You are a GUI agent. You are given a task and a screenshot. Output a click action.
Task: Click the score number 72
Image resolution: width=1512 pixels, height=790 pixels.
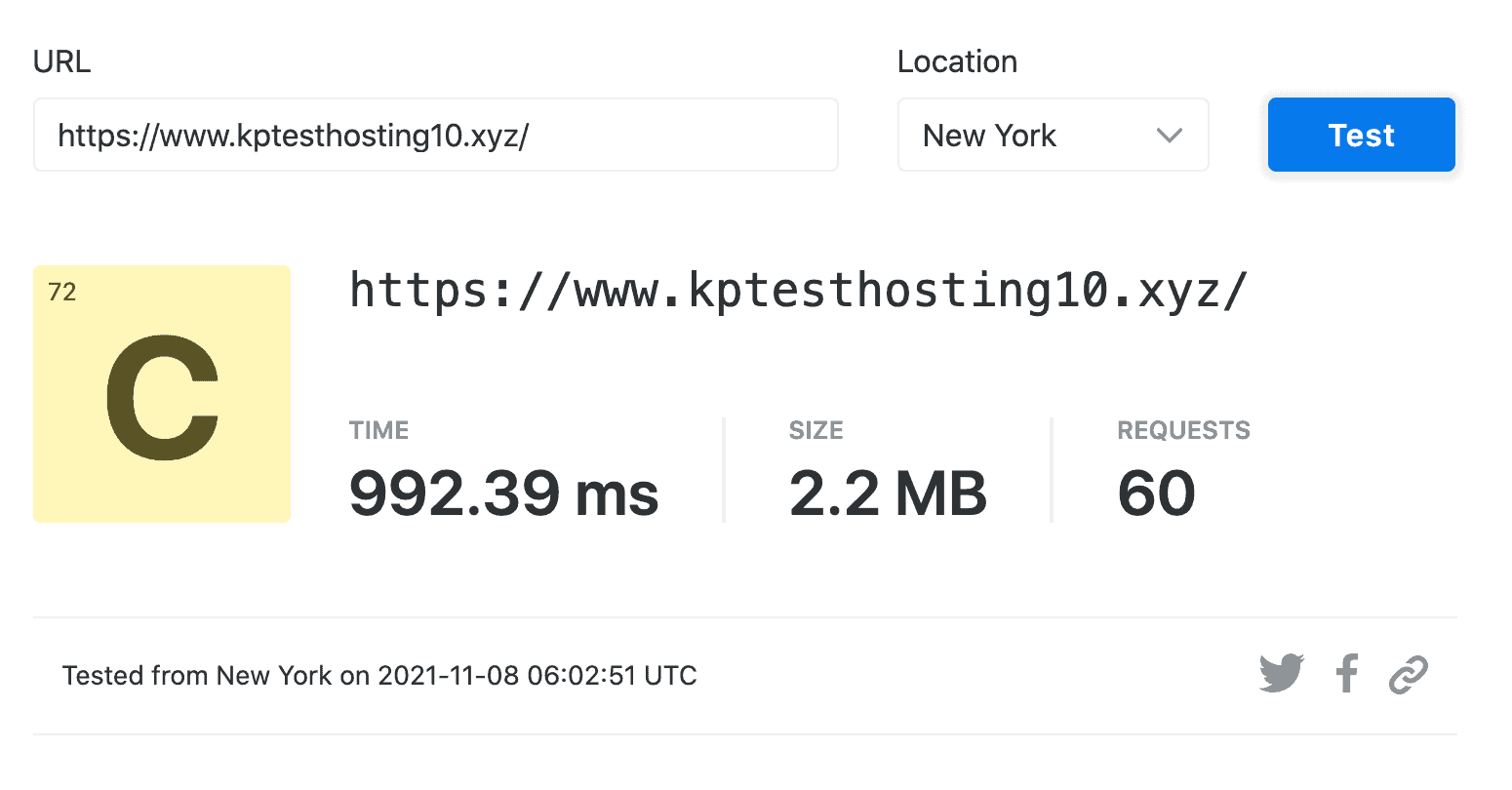[x=62, y=293]
